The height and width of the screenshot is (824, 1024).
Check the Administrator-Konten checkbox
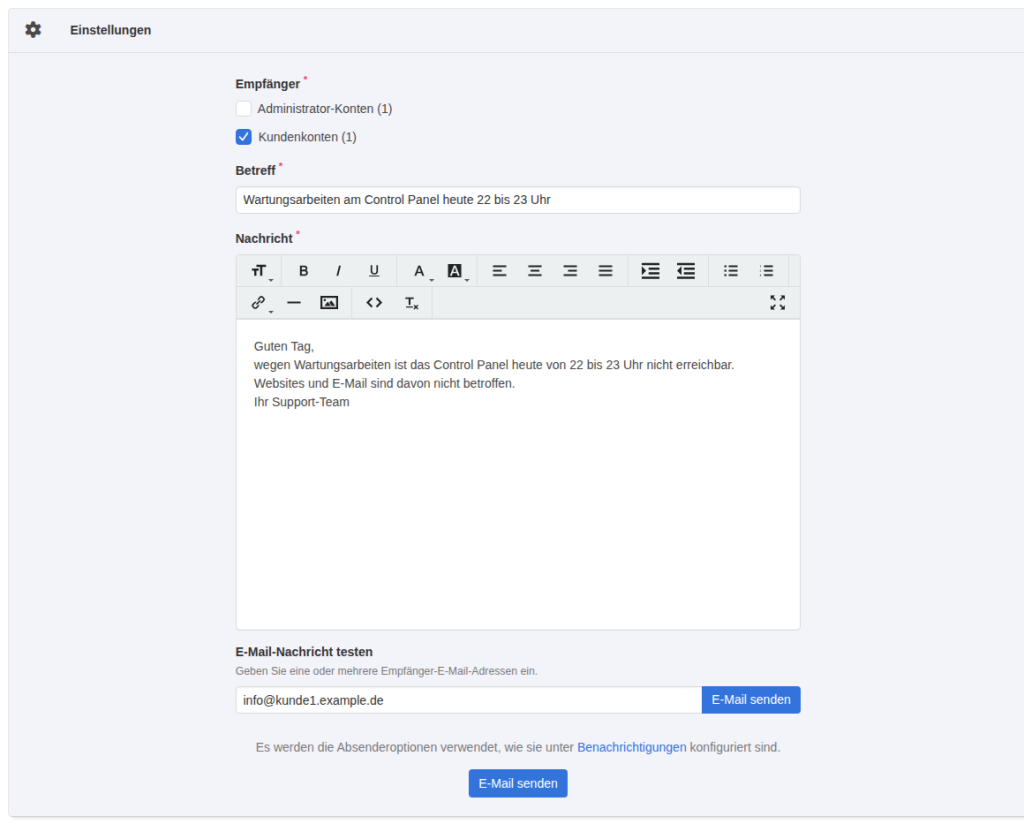tap(244, 108)
